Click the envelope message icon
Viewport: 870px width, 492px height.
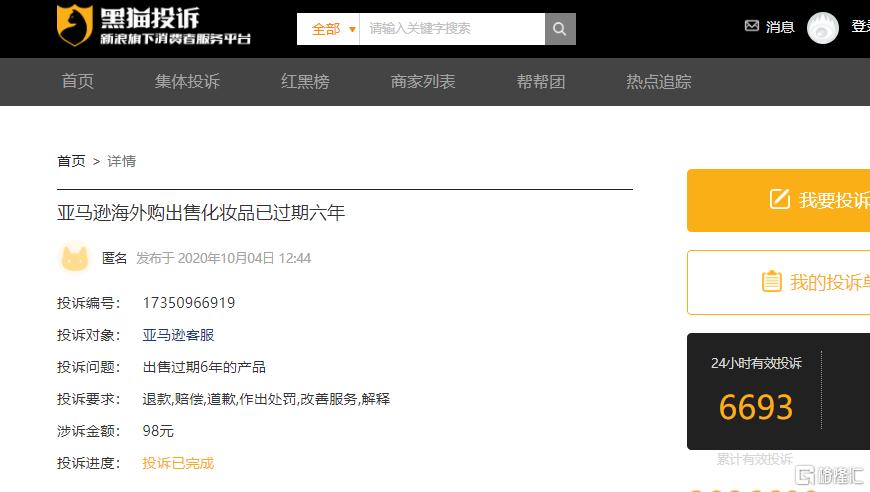pos(752,27)
